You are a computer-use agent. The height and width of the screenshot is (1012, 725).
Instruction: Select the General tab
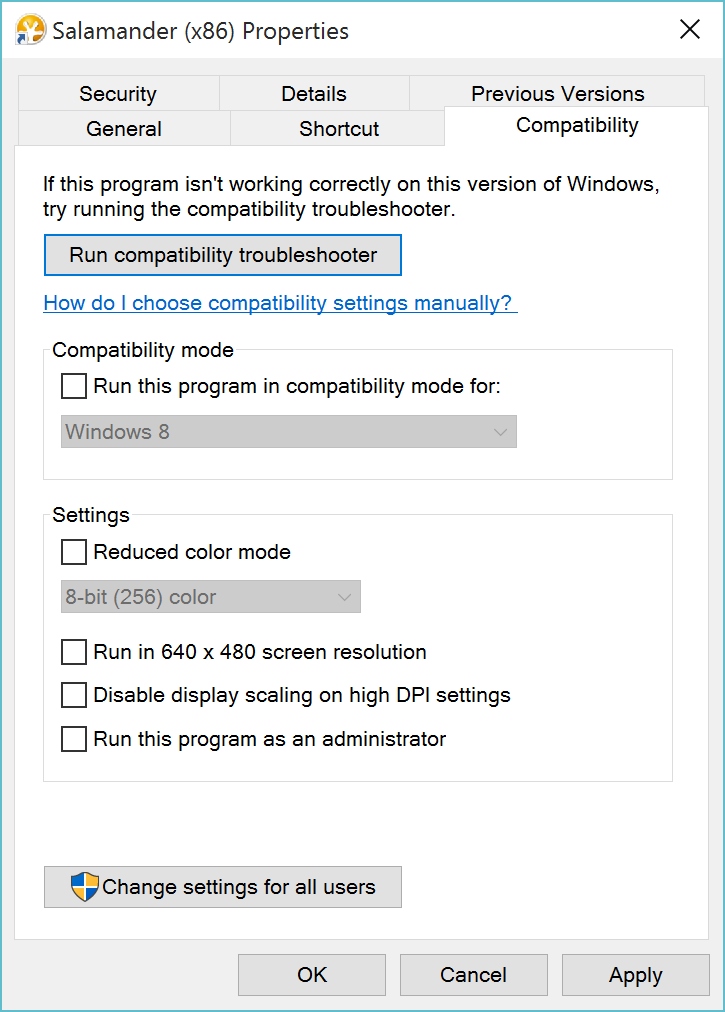point(124,128)
